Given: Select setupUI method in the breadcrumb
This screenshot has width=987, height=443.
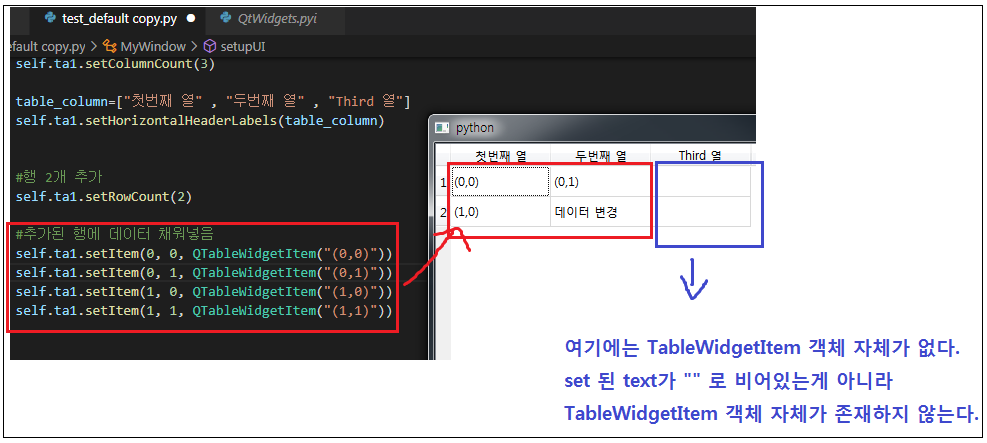Looking at the screenshot, I should pyautogui.click(x=242, y=47).
